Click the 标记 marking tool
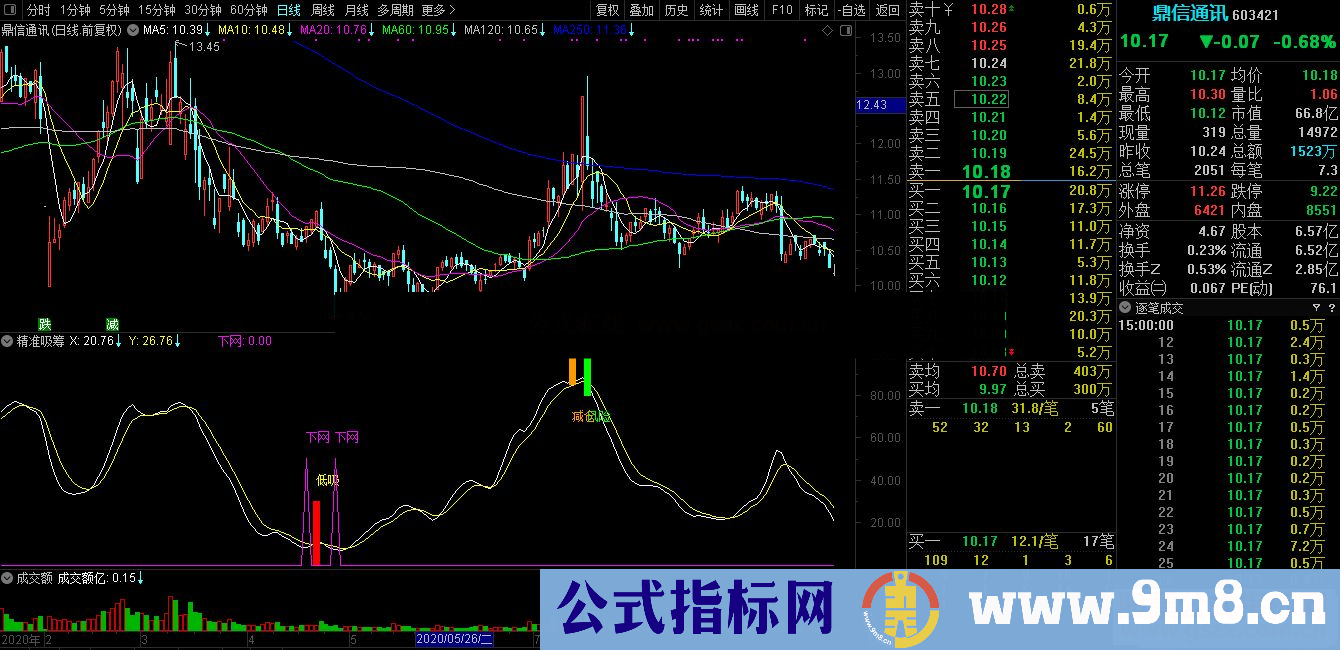1340x650 pixels. pos(814,8)
